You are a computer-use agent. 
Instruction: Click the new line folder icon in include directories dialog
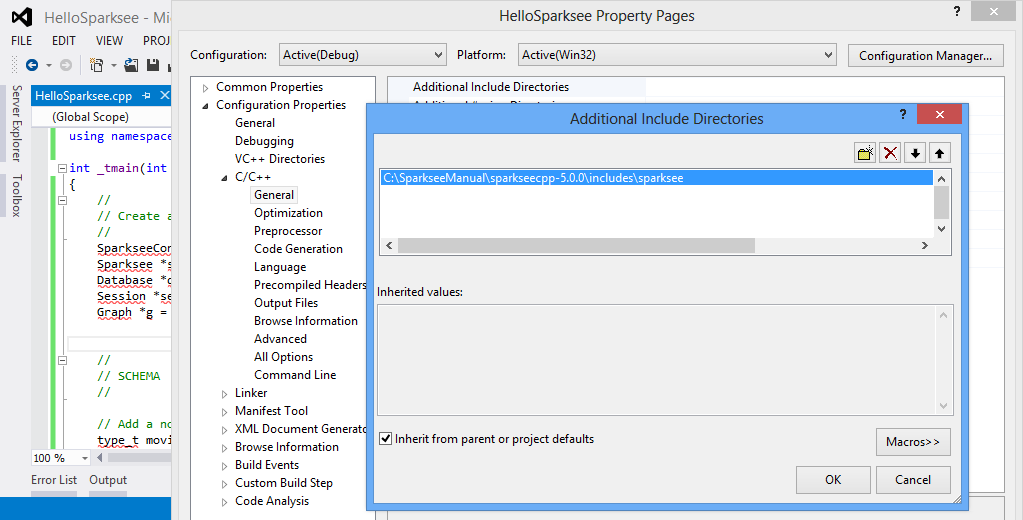click(x=865, y=153)
